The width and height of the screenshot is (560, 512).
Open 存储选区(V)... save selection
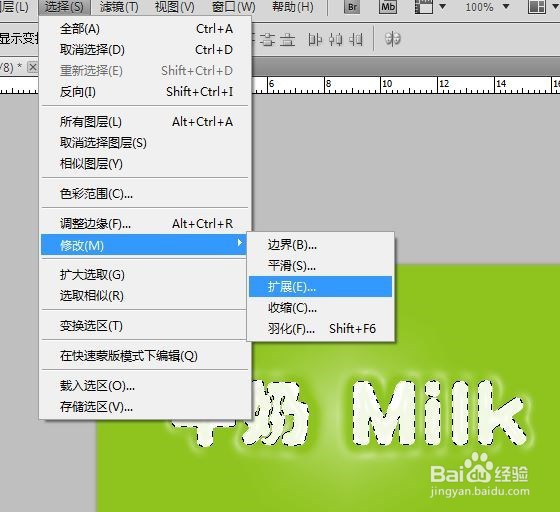tap(145, 407)
